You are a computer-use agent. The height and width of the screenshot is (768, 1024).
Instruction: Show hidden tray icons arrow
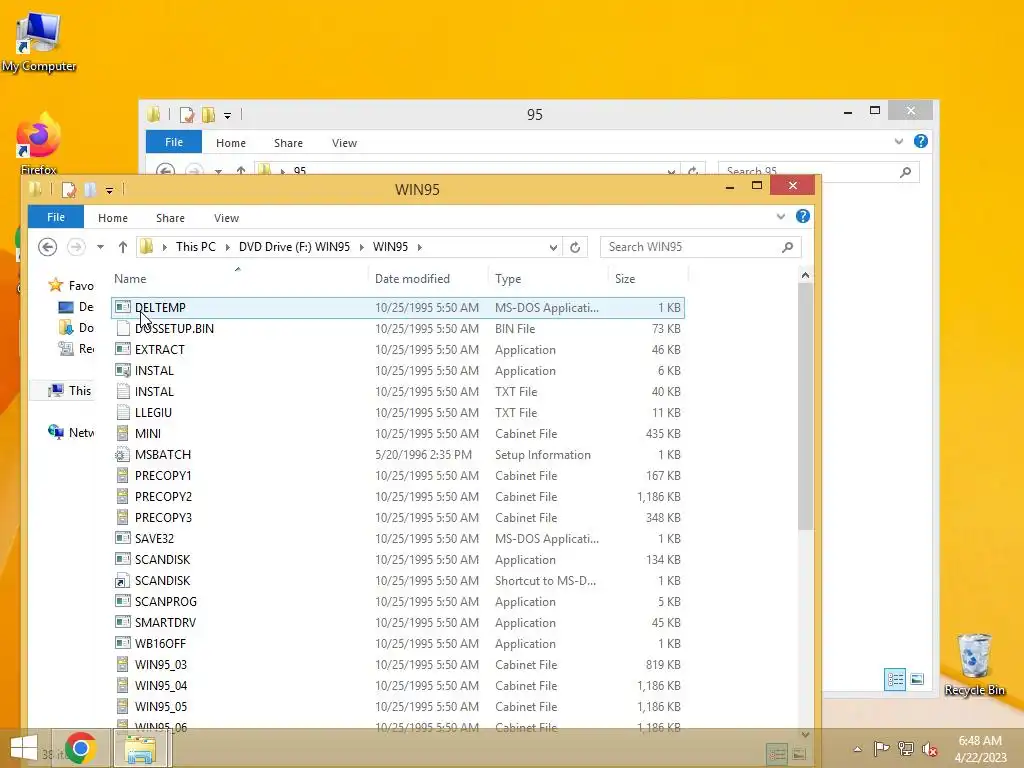point(857,749)
